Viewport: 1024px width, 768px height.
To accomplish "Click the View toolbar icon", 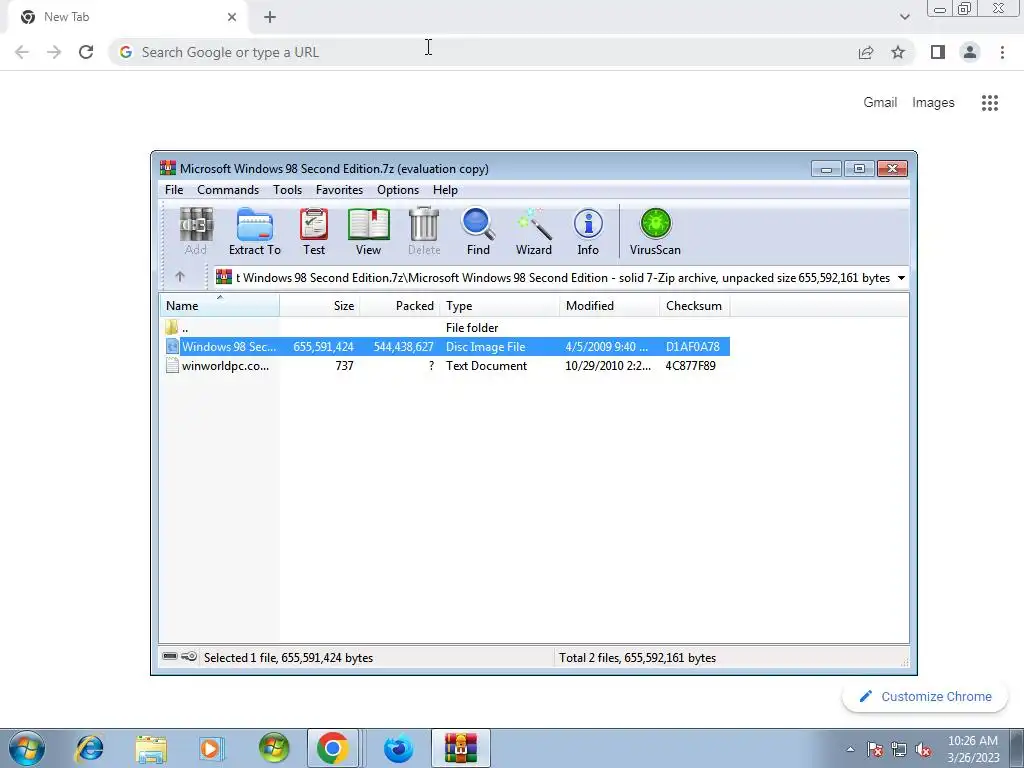I will [x=368, y=231].
